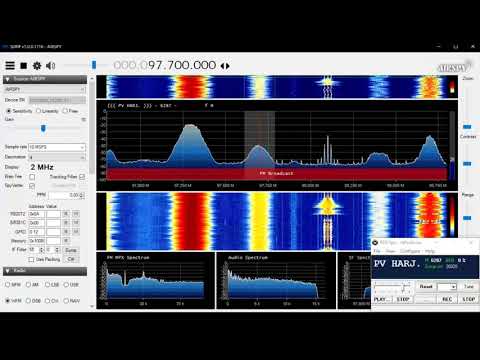The width and height of the screenshot is (480, 360).
Task: Toggle the Bias-Tee checkbox
Action: coord(32,177)
